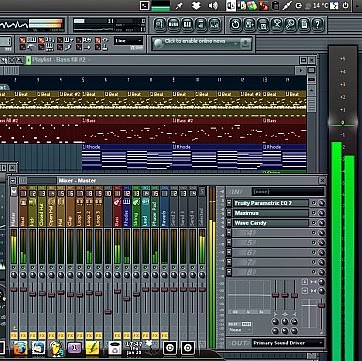Open the FX button on Kick track
This screenshot has width=362, height=361.
(x=32, y=335)
